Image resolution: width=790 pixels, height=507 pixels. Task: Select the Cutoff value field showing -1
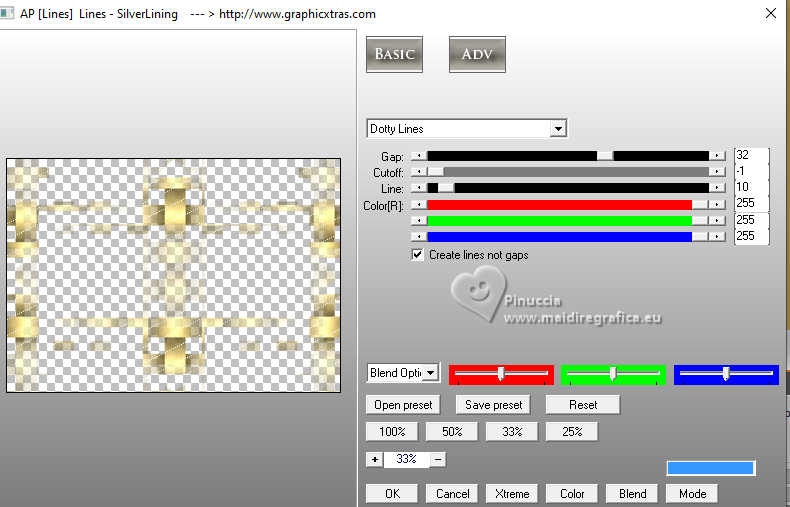click(x=751, y=171)
